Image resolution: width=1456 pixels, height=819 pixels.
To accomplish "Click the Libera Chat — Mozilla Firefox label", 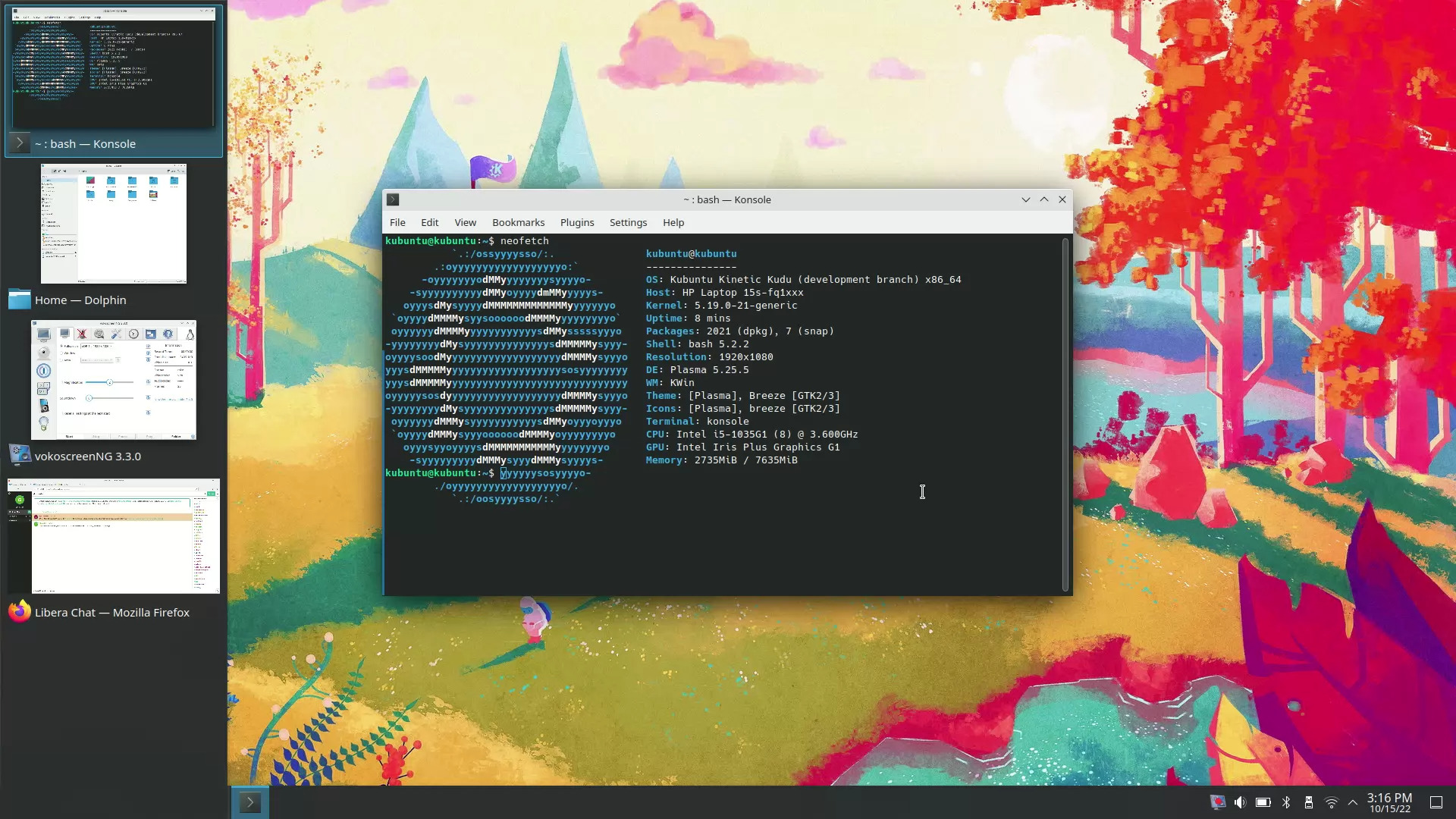I will click(x=111, y=612).
